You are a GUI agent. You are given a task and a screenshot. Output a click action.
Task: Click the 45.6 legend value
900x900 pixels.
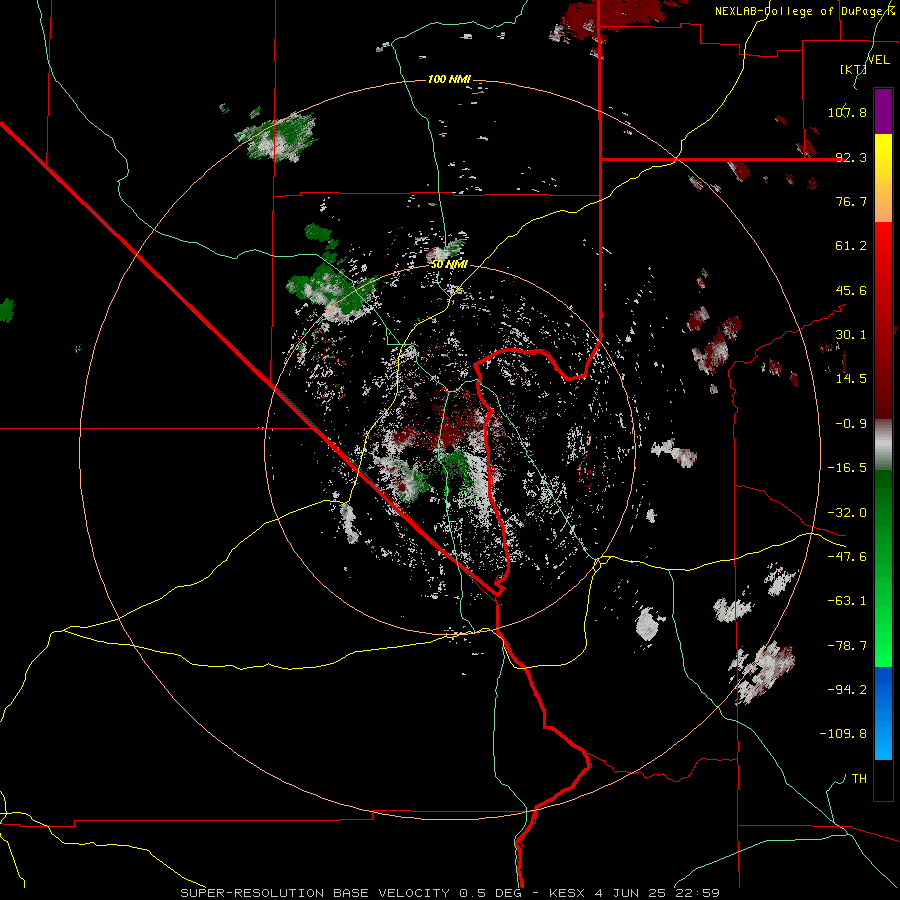click(851, 290)
